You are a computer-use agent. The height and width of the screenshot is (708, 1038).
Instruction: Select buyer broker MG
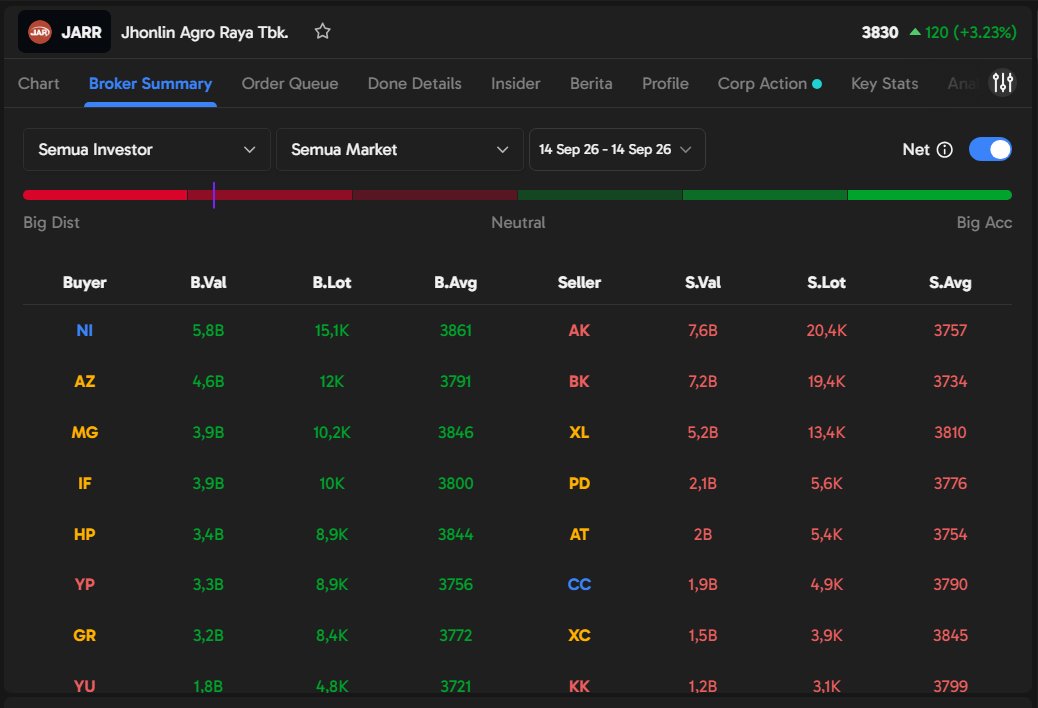pyautogui.click(x=85, y=432)
